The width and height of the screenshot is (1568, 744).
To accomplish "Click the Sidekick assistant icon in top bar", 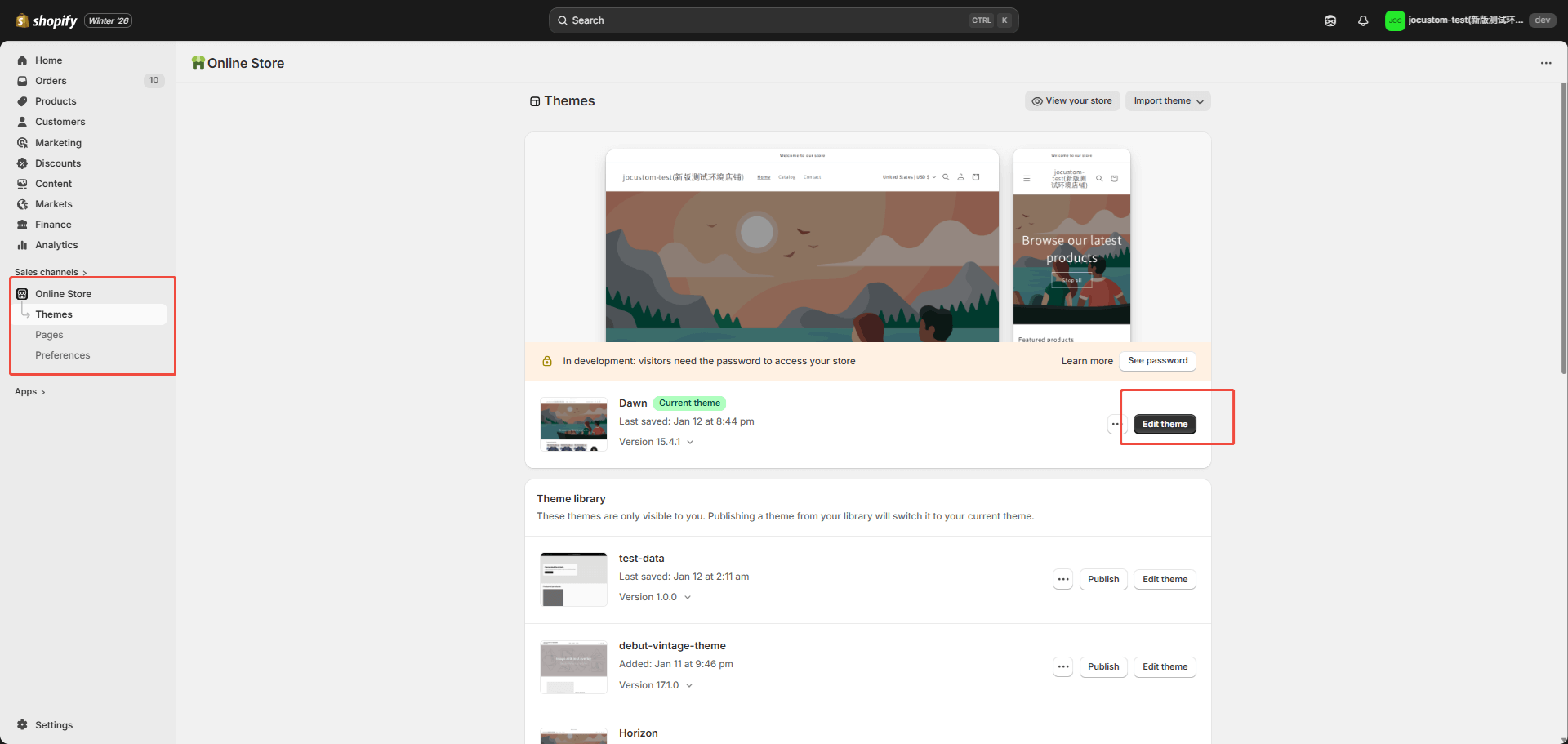I will pos(1330,20).
